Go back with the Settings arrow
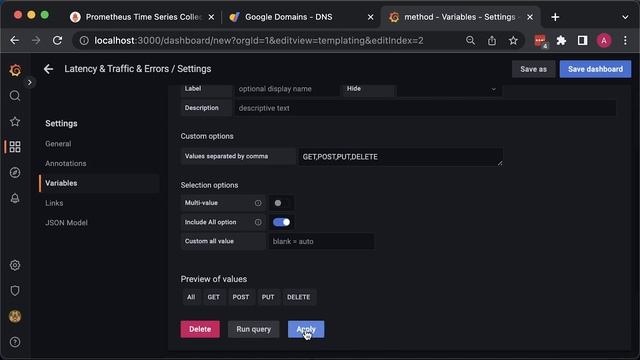 (49, 69)
